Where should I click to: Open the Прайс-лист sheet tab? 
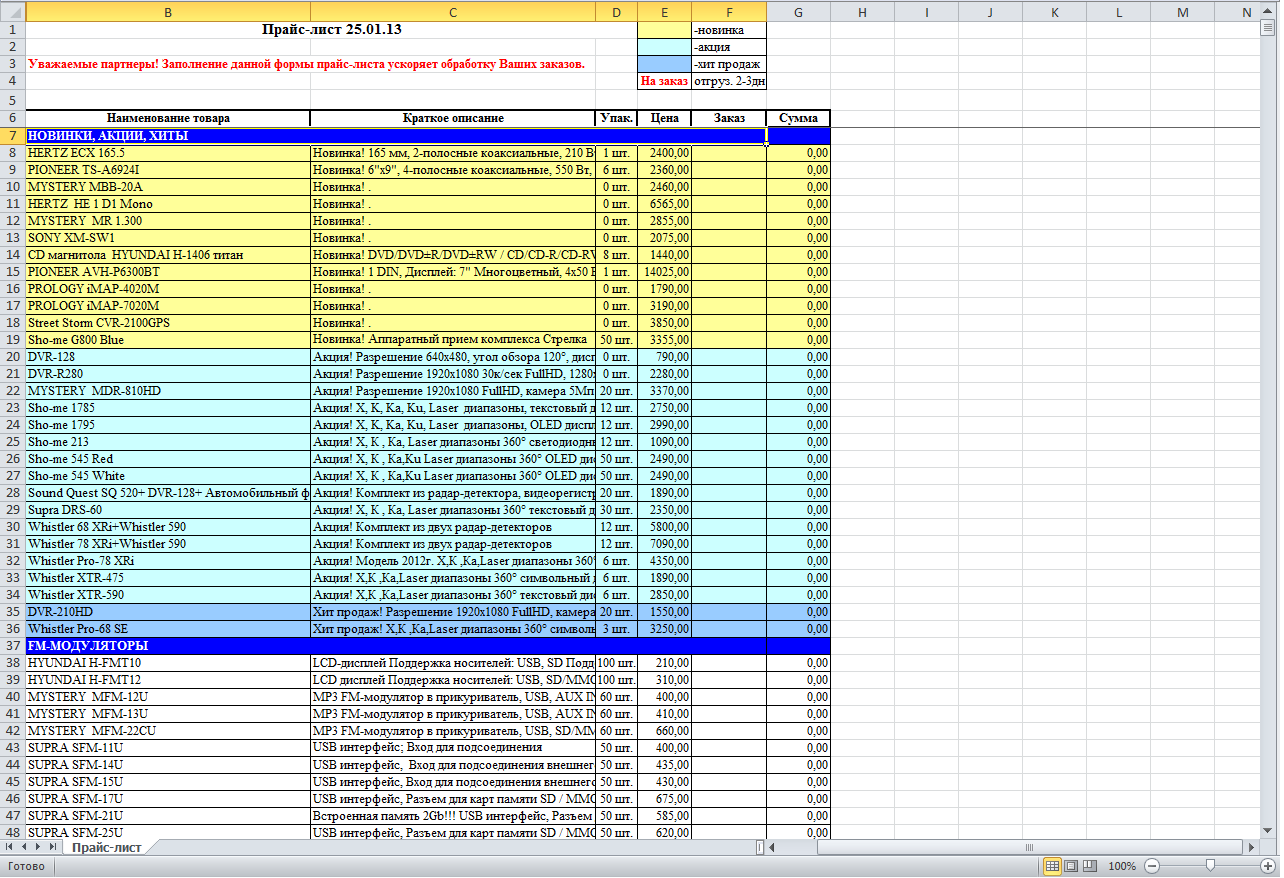click(x=106, y=847)
